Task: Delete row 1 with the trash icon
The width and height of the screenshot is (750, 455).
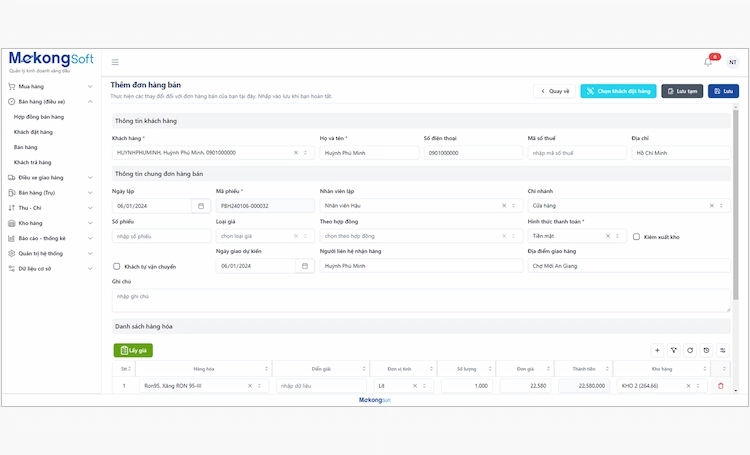Action: click(x=721, y=386)
